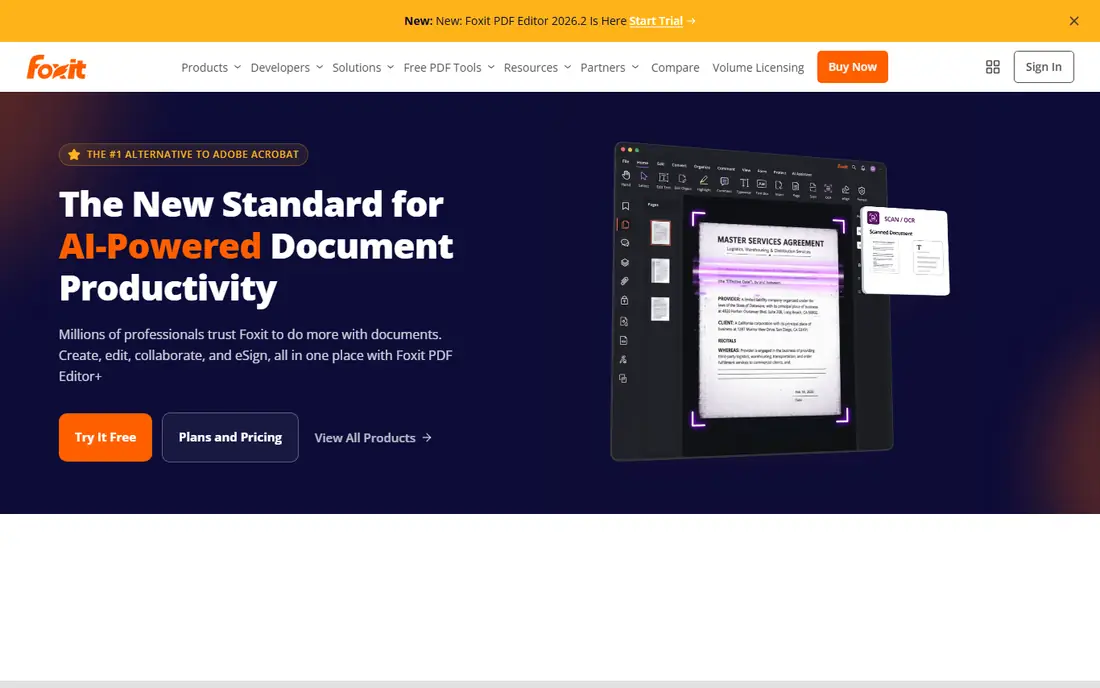Viewport: 1100px width, 688px height.
Task: Go to the Compare page
Action: click(675, 67)
